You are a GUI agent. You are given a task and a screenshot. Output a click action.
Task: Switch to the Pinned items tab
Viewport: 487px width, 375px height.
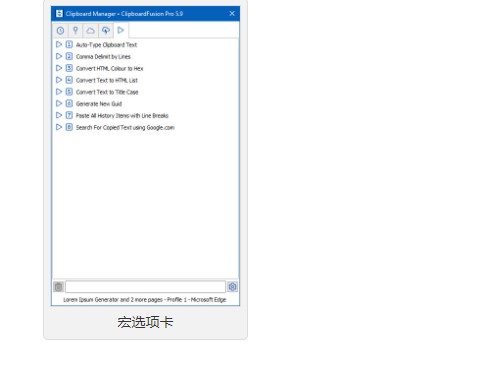coord(75,31)
